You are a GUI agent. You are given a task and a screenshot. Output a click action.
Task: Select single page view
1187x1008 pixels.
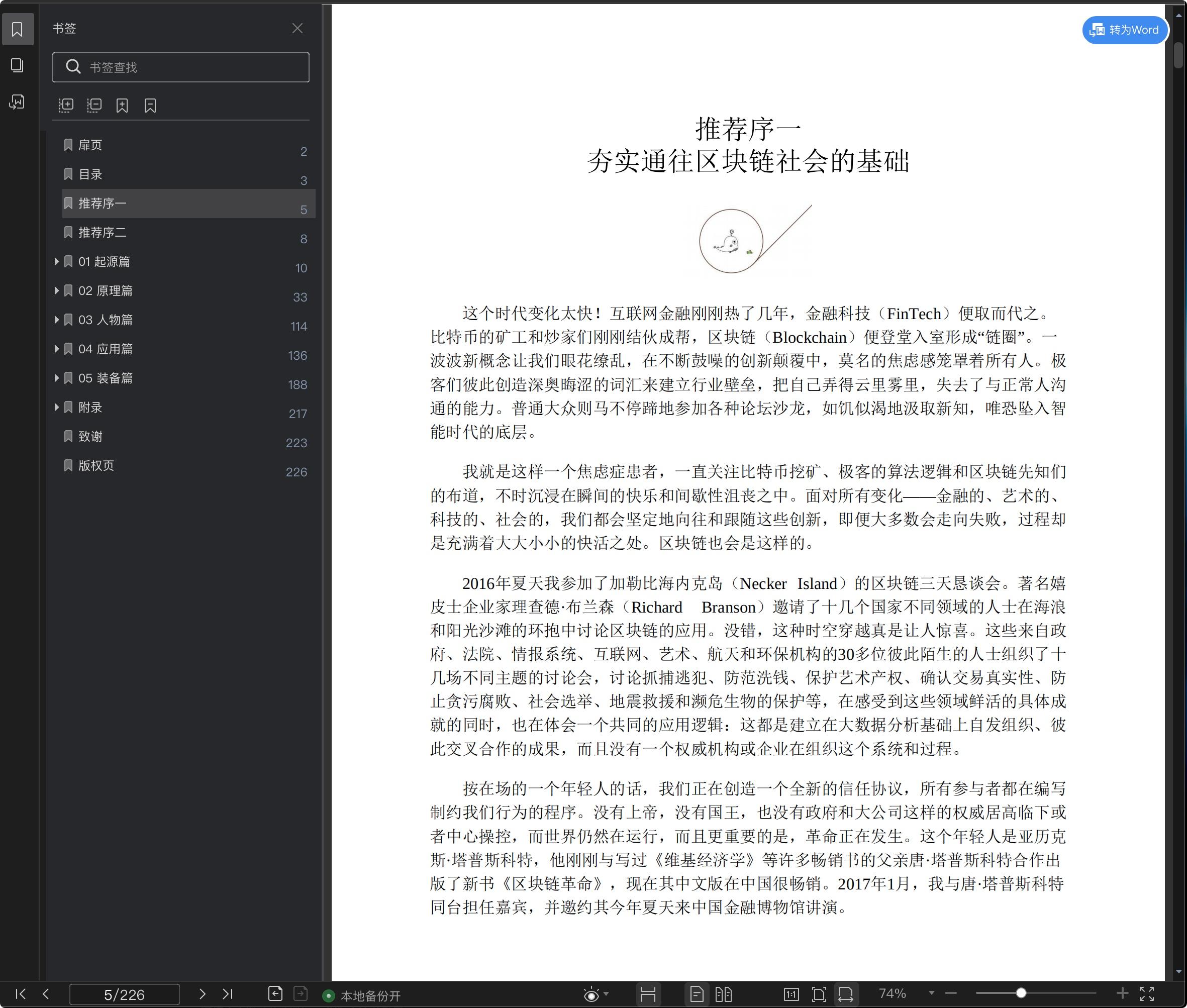[697, 995]
